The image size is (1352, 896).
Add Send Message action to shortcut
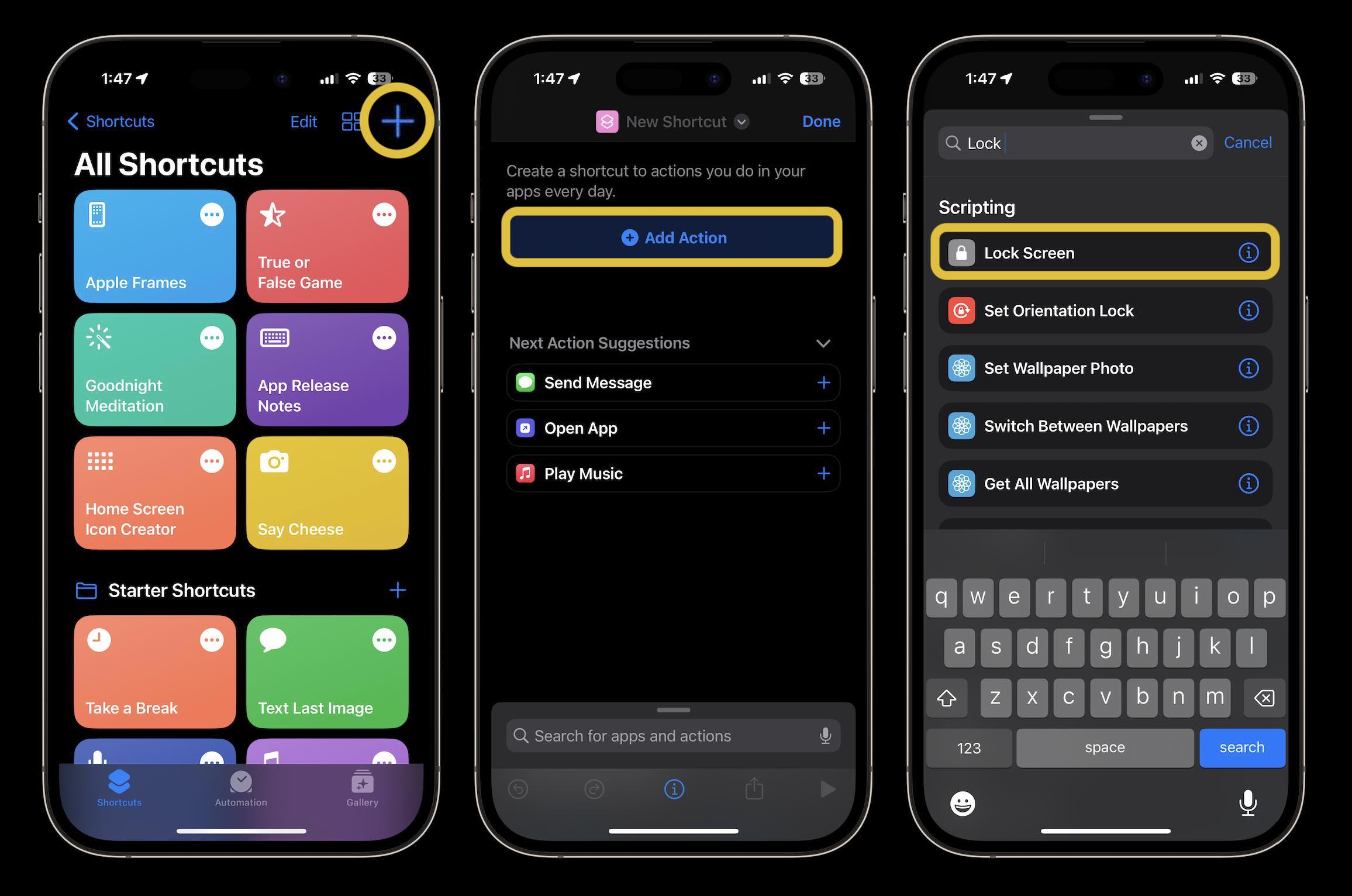(x=824, y=382)
